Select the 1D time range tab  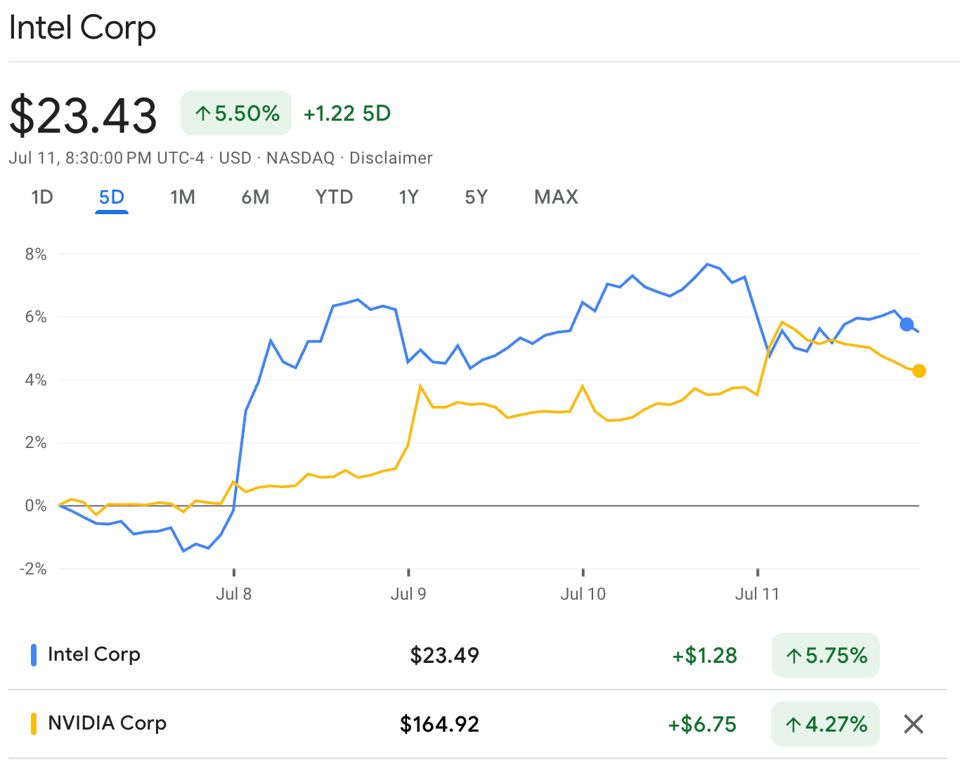point(42,197)
